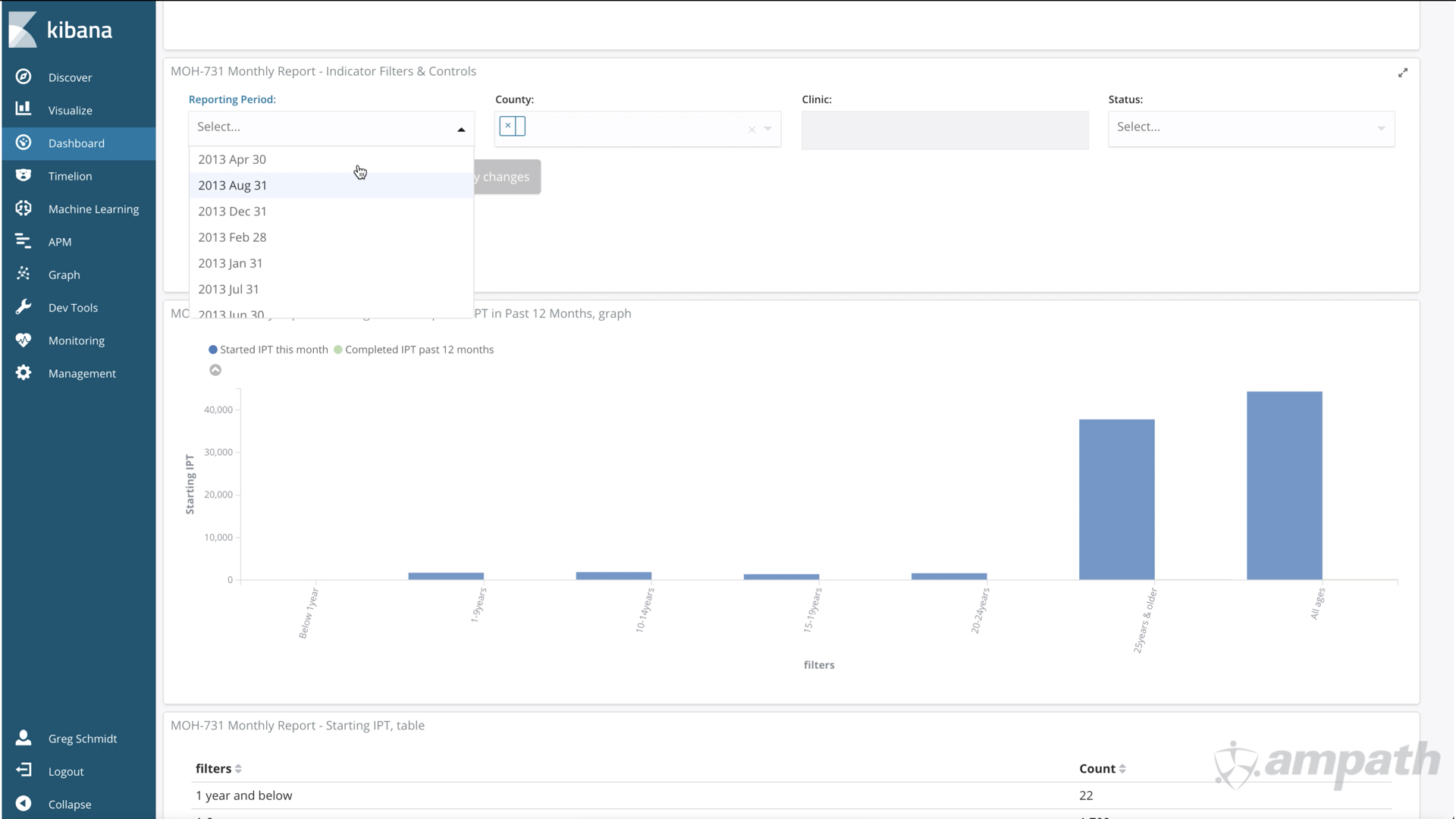
Task: Click the Count value 22
Action: [x=1086, y=795]
